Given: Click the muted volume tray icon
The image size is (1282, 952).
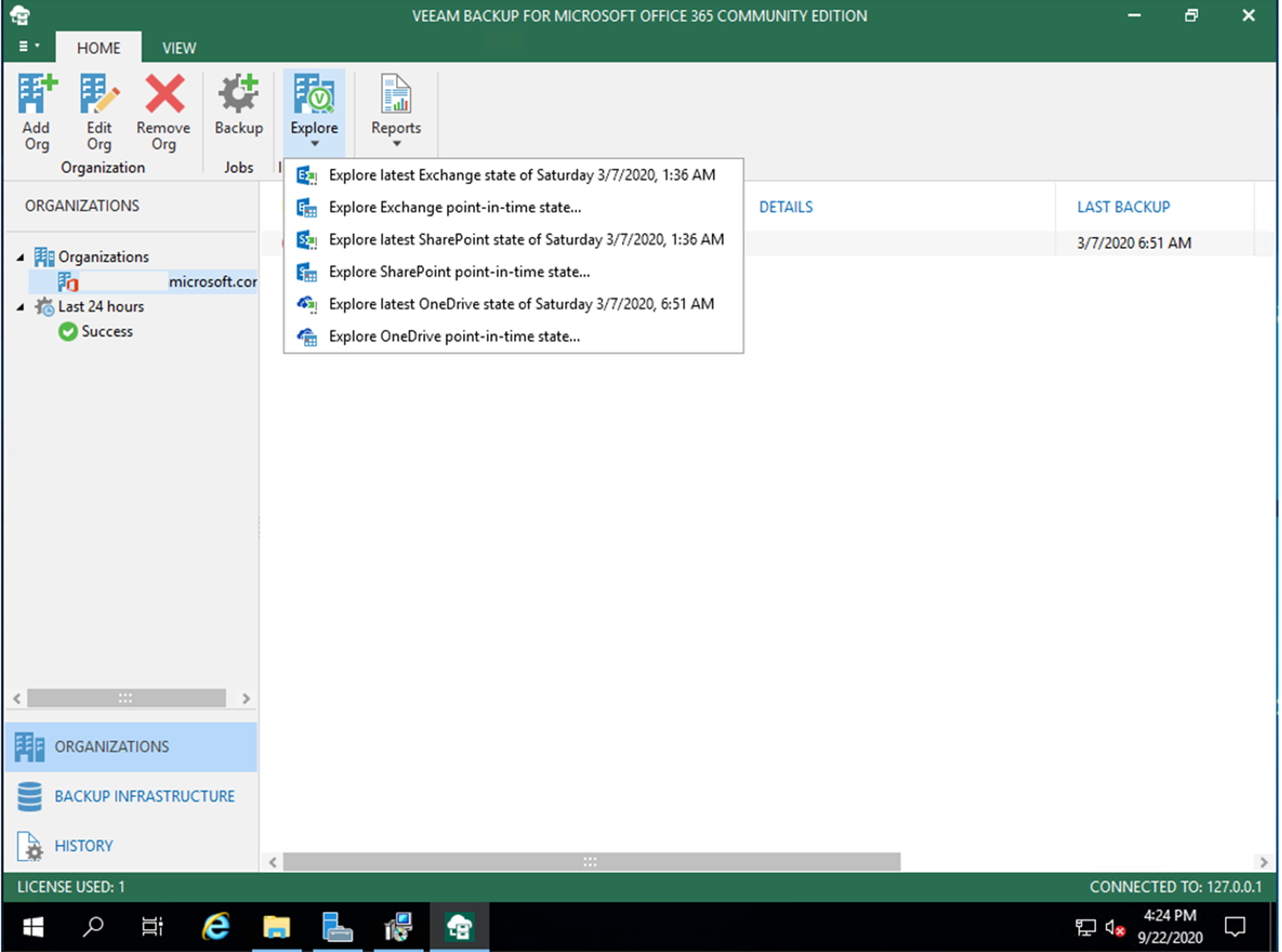Looking at the screenshot, I should click(x=1115, y=927).
